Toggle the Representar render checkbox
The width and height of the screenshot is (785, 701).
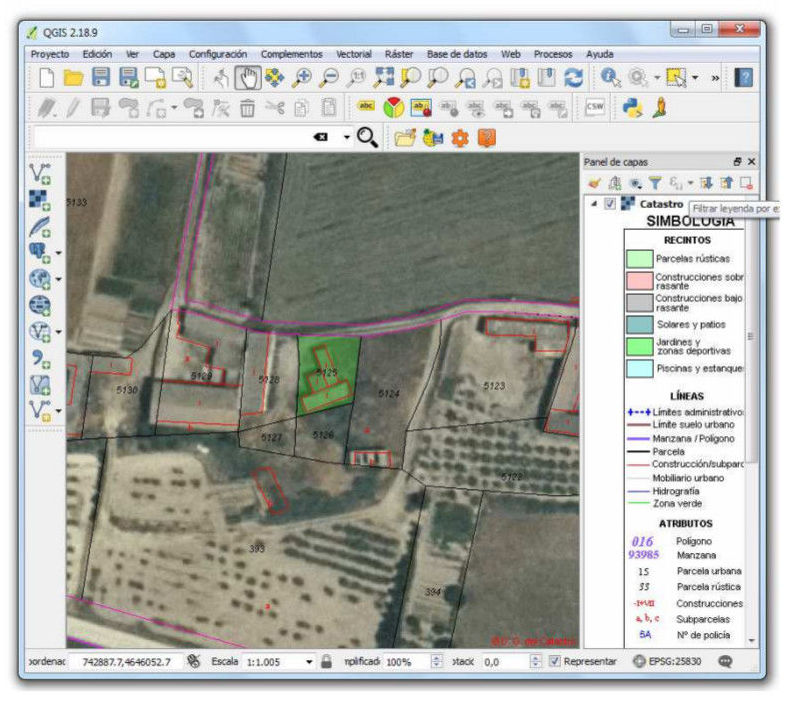tap(554, 661)
